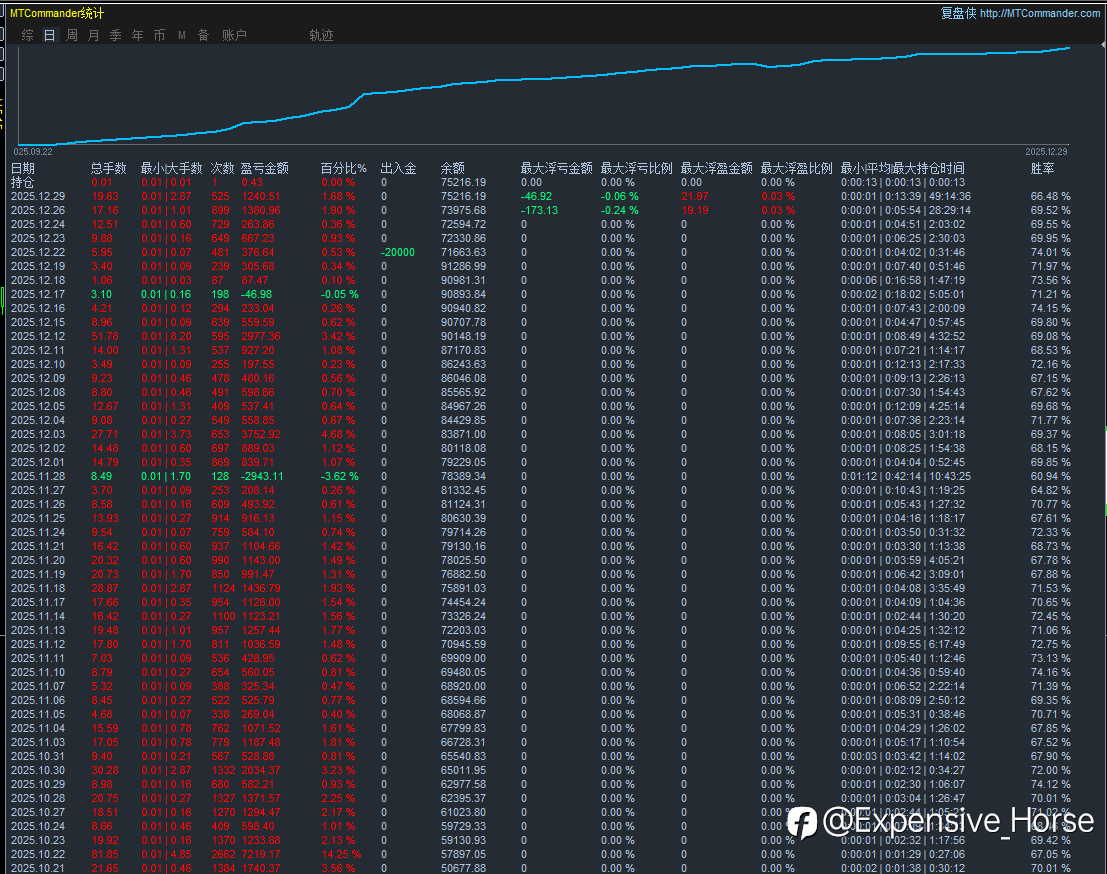1107x874 pixels.
Task: Switch to the 币 currency tab
Action: 159,35
